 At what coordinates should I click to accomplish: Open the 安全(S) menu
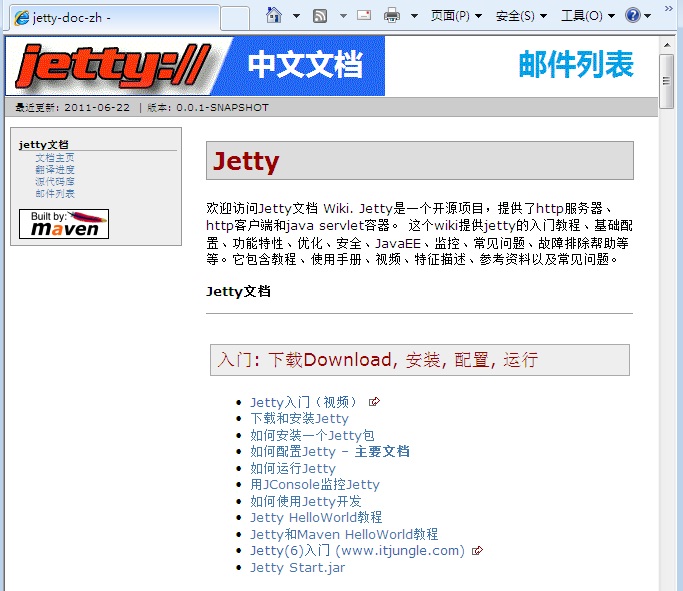click(x=521, y=16)
